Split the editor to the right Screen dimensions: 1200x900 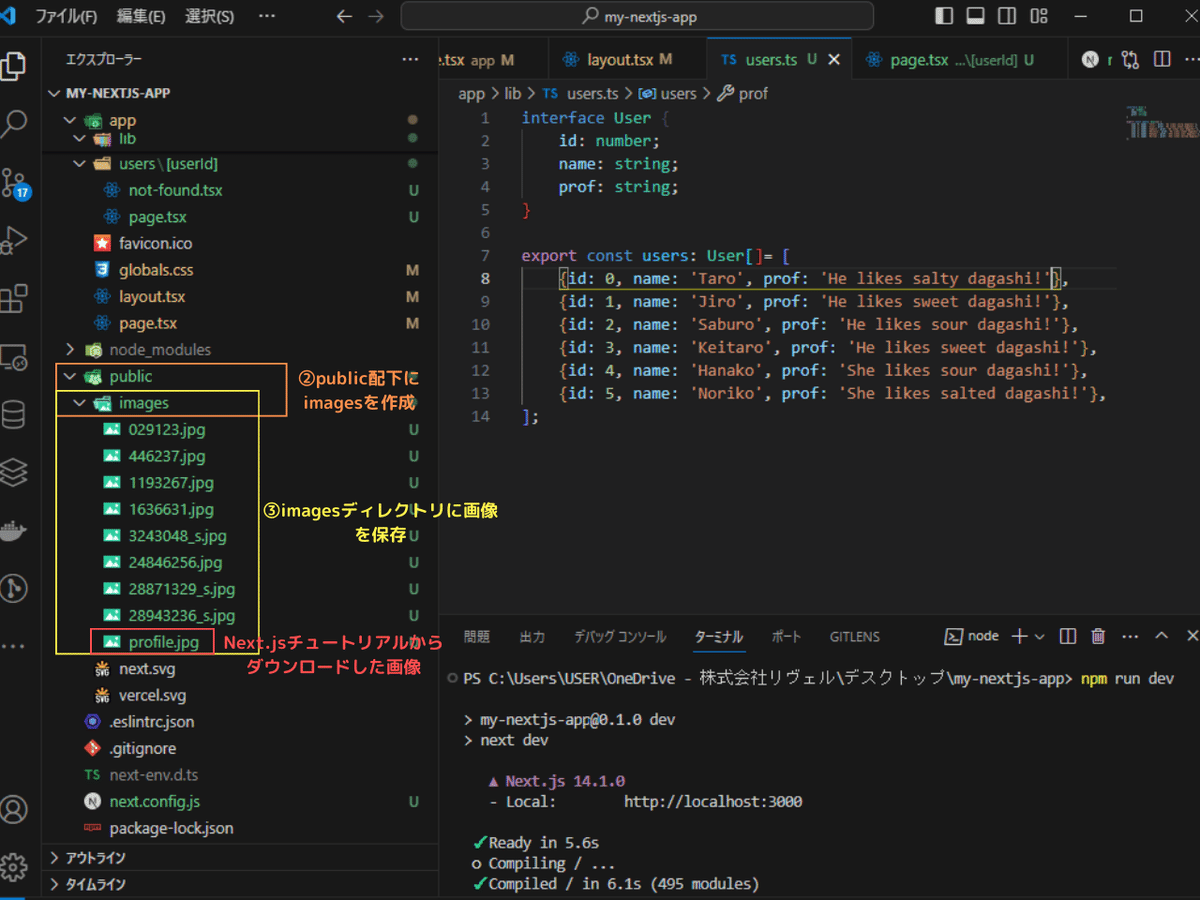[1162, 60]
